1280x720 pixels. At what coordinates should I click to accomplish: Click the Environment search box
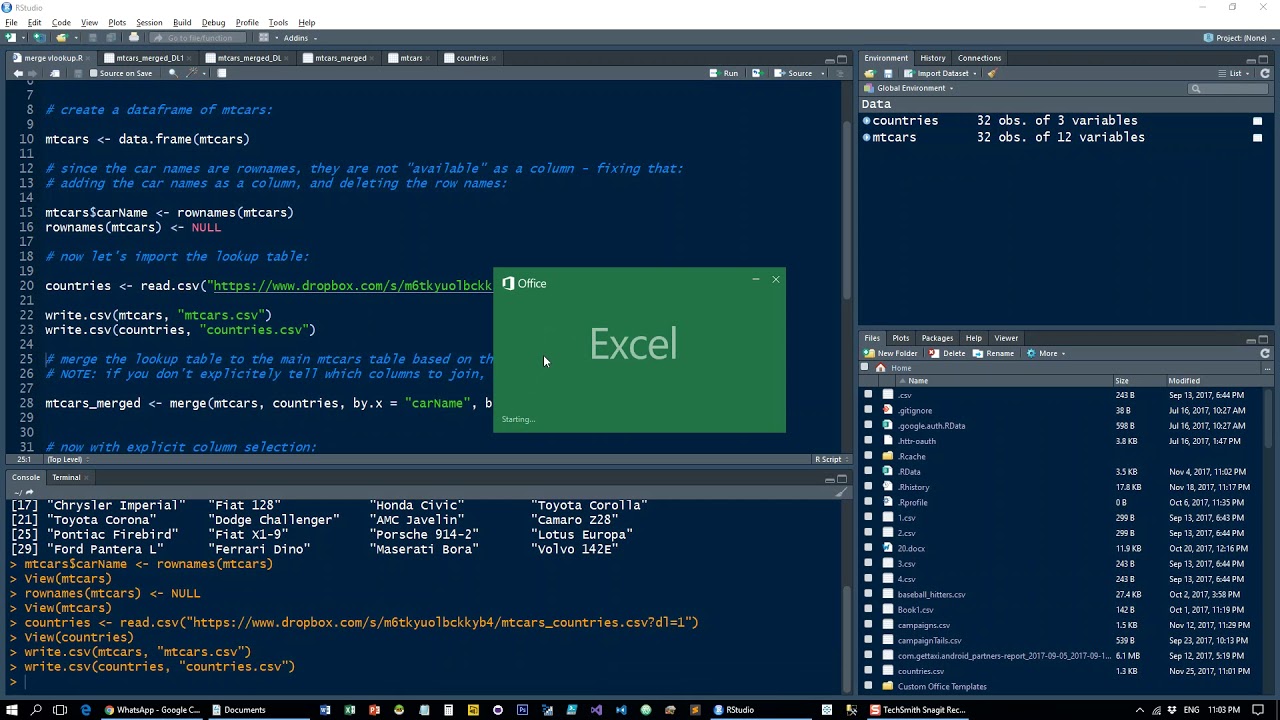[x=1228, y=88]
